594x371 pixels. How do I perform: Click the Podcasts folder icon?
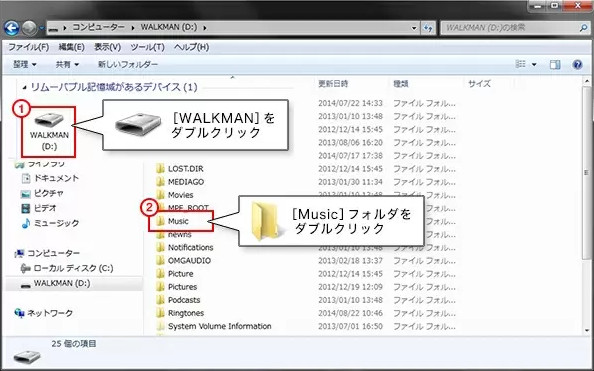161,300
